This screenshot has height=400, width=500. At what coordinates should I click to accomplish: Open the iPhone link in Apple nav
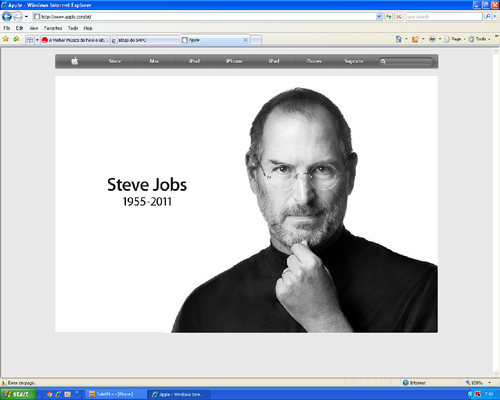[234, 61]
